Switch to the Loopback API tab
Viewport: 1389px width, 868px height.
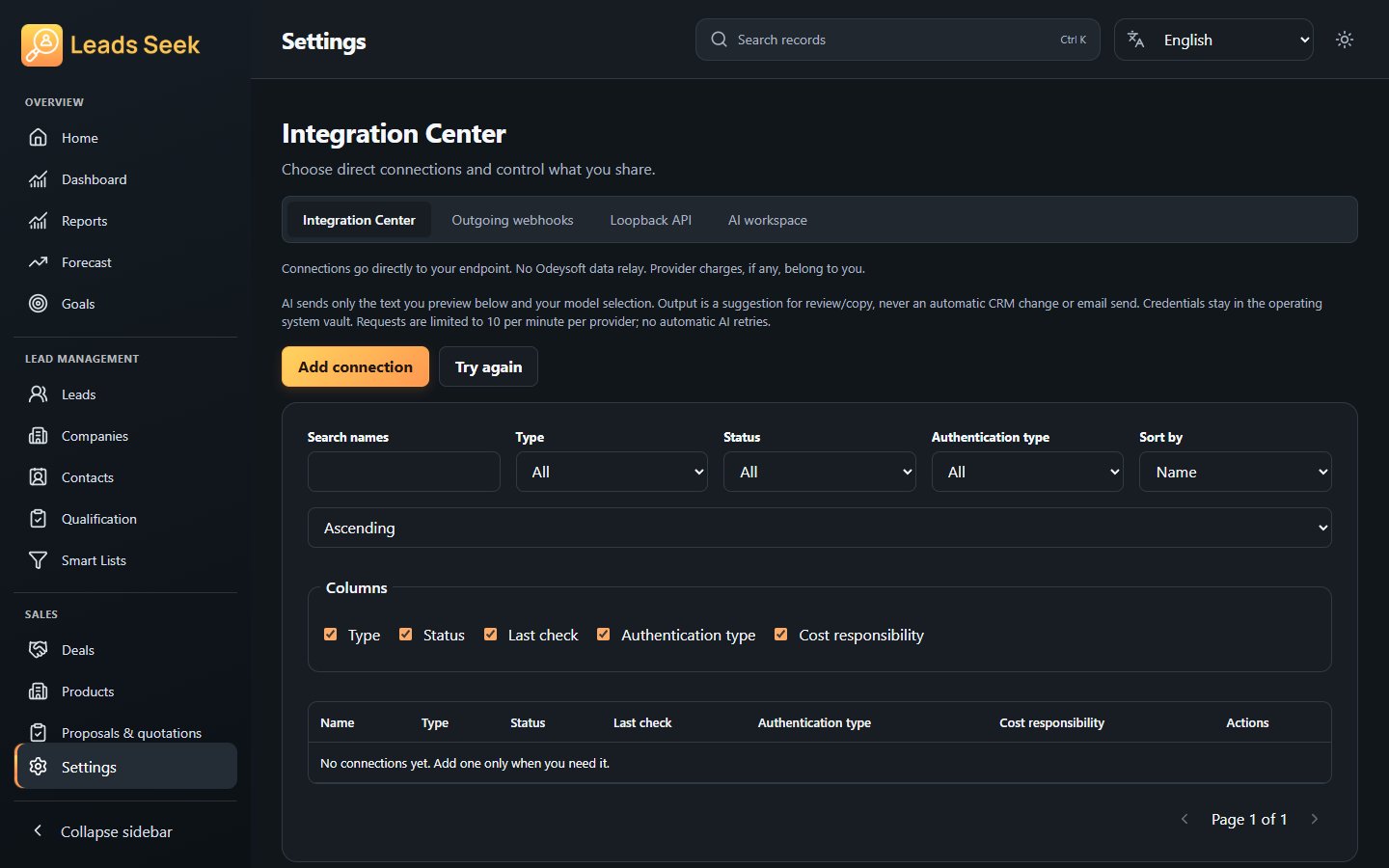coord(651,220)
